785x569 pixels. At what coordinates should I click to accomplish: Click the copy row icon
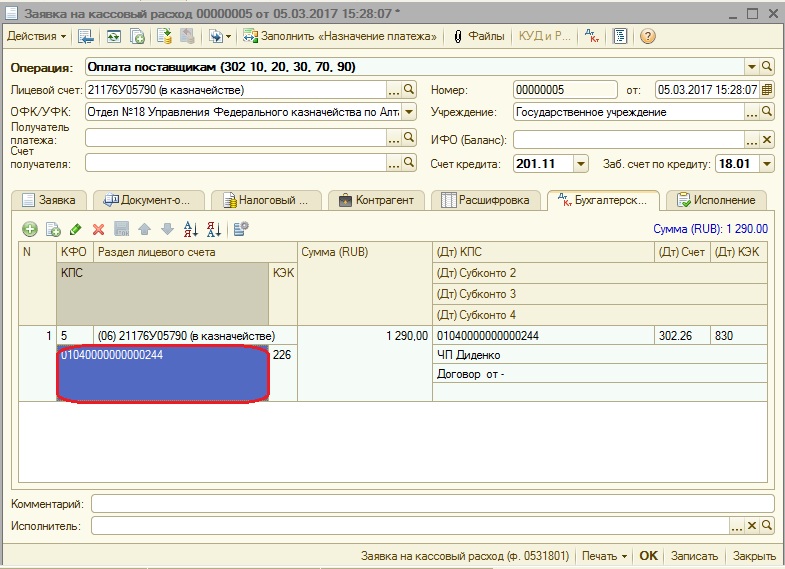pos(53,229)
